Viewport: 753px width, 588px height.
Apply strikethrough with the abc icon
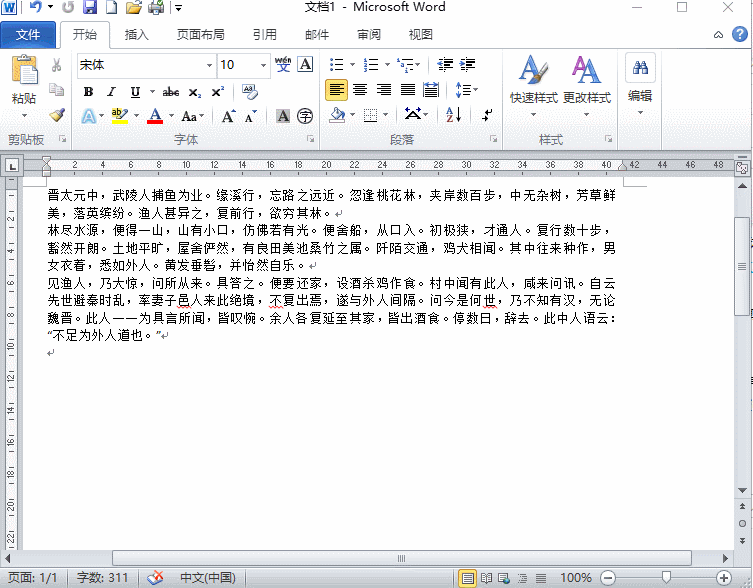tap(171, 92)
